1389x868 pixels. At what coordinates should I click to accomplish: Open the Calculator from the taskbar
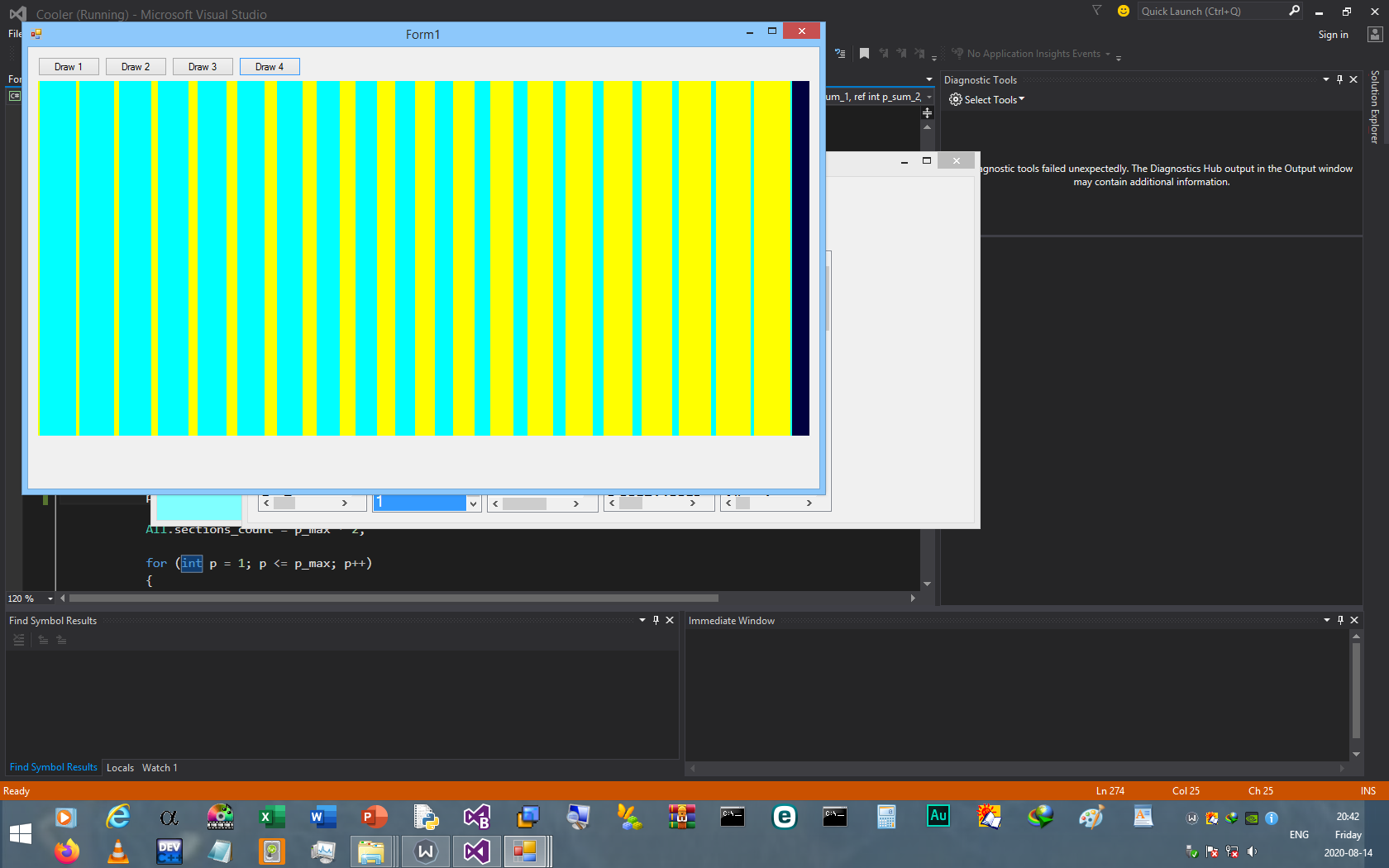point(886,817)
